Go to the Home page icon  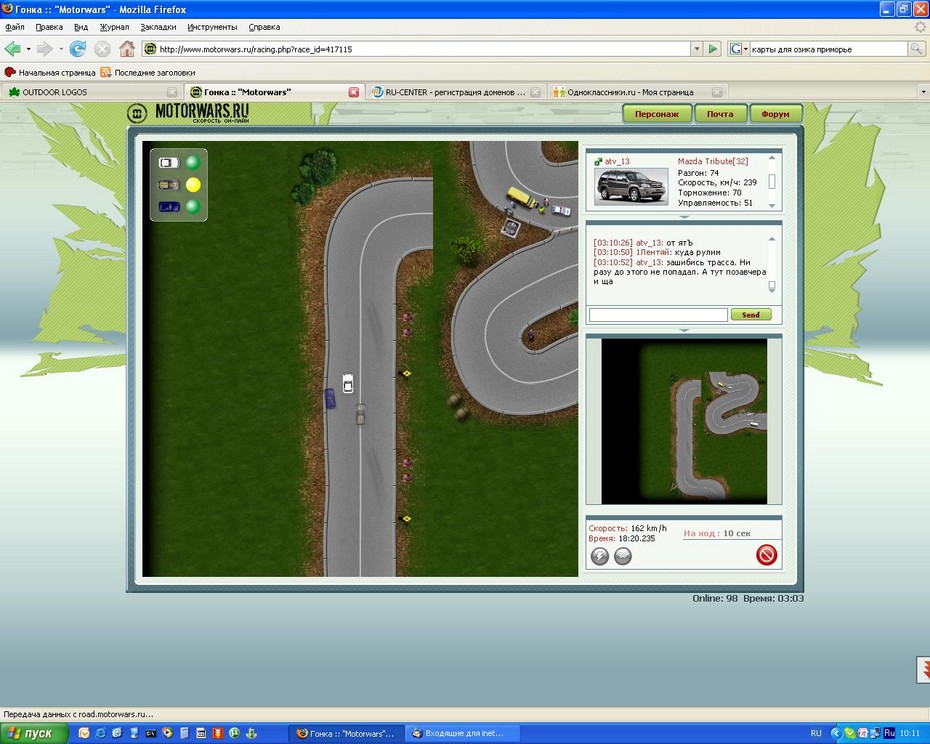[126, 49]
